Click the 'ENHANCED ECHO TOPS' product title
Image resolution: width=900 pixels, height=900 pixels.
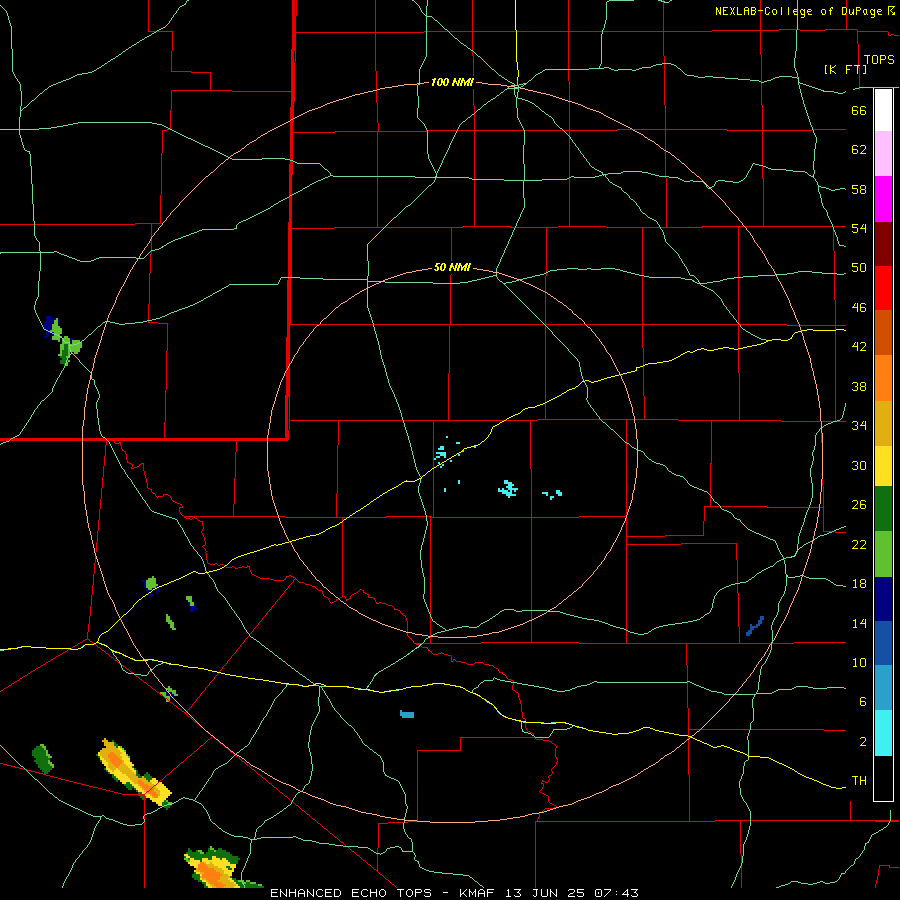coord(351,893)
